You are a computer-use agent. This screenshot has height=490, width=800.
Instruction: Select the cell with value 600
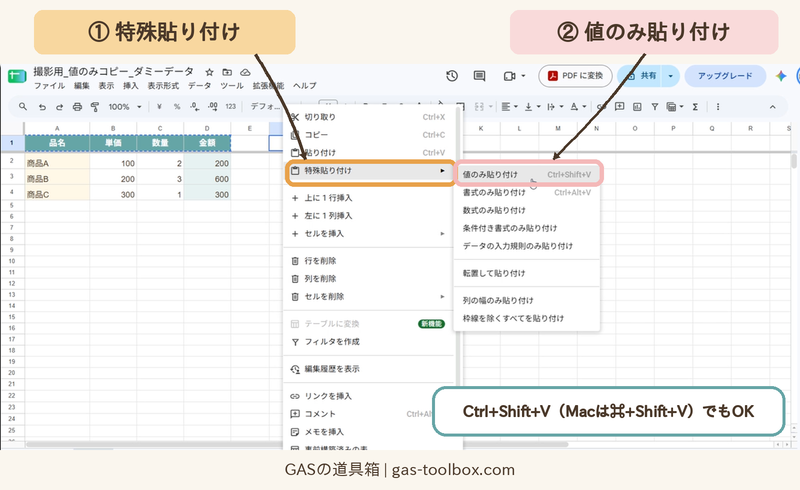[207, 179]
